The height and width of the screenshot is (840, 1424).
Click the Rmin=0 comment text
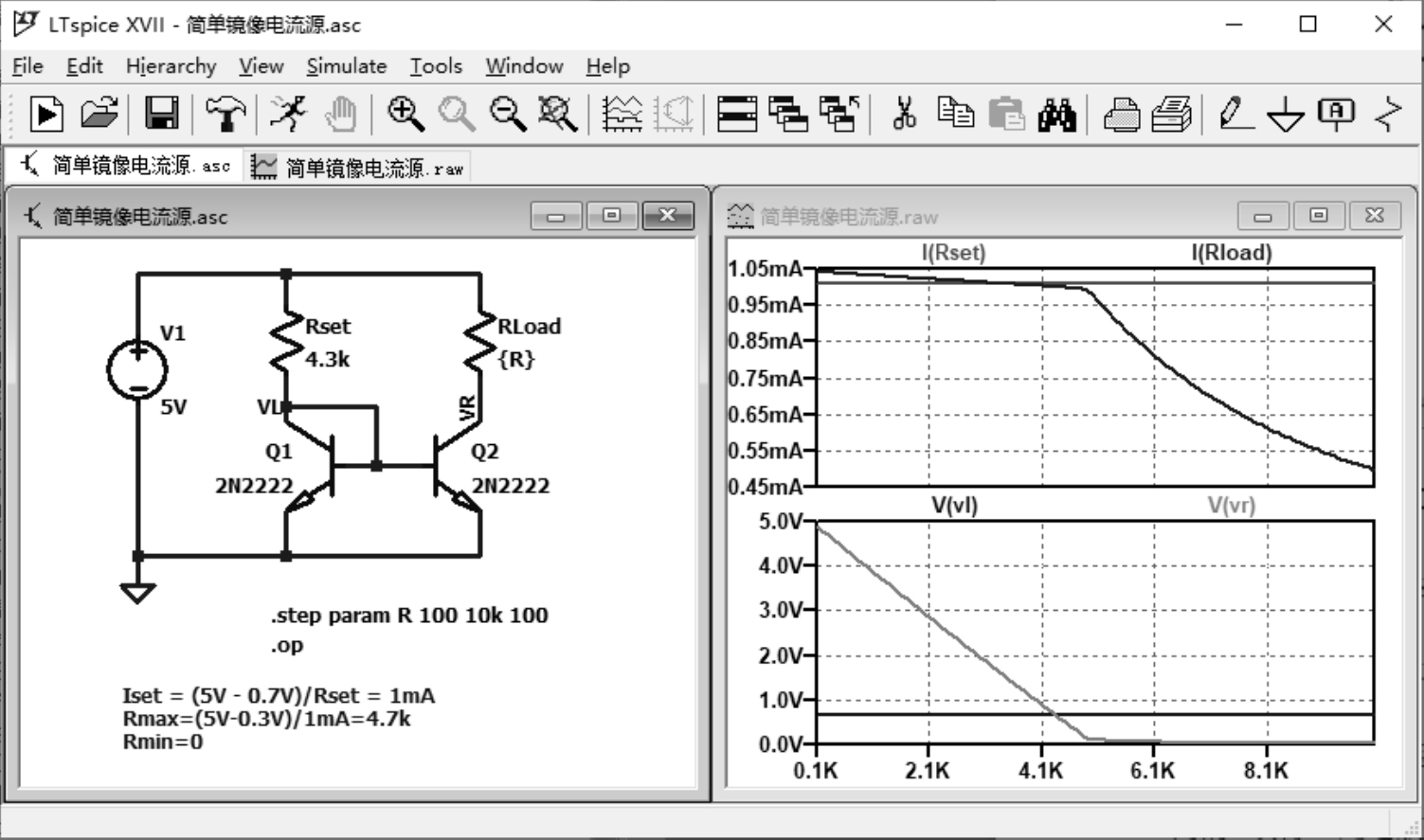pos(163,742)
